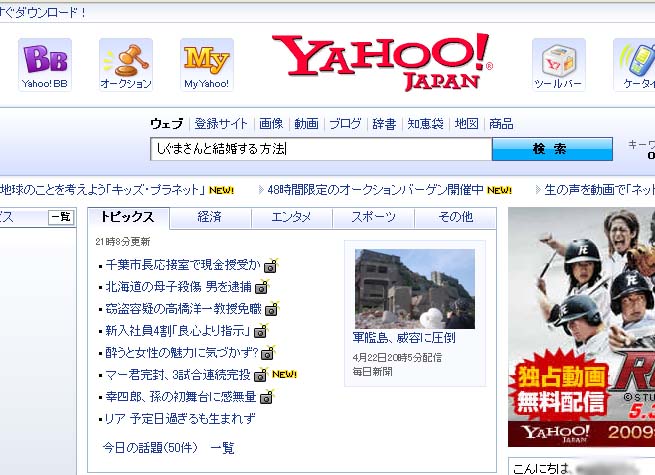
Task: Switch to the 経済 news tab
Action: coord(210,218)
